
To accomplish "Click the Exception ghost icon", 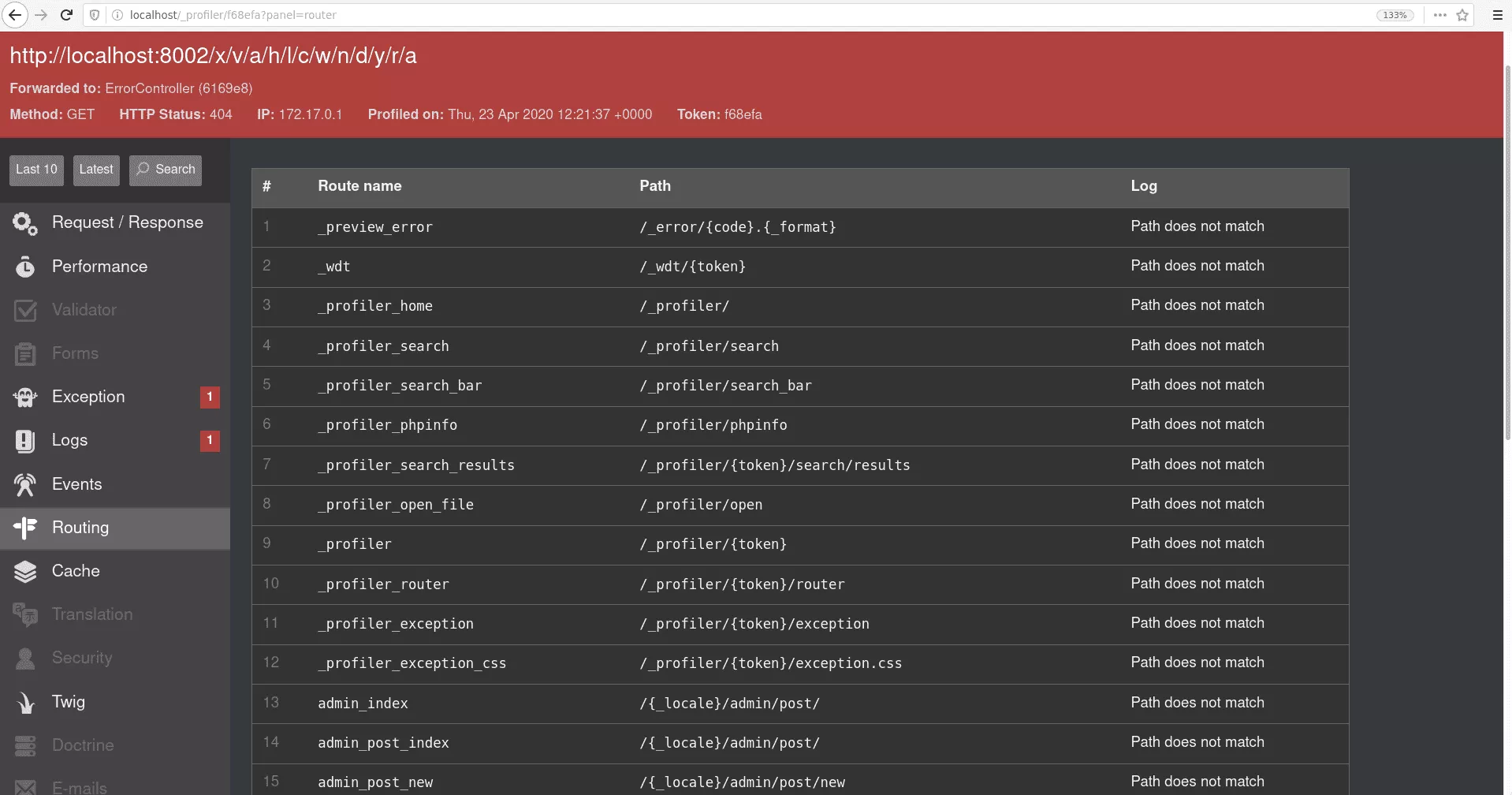I will (x=25, y=397).
